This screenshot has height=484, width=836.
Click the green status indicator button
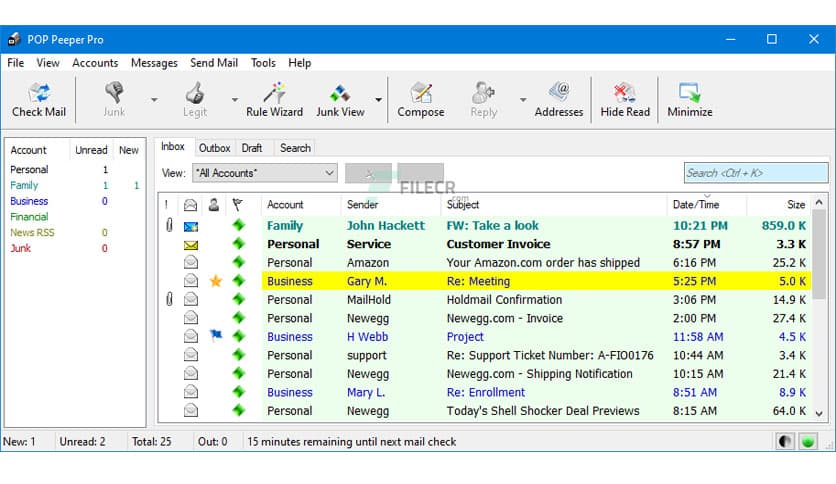point(808,441)
